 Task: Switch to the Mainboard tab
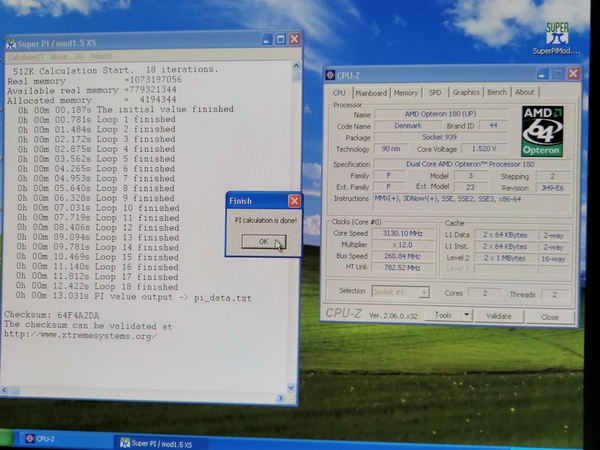click(371, 93)
